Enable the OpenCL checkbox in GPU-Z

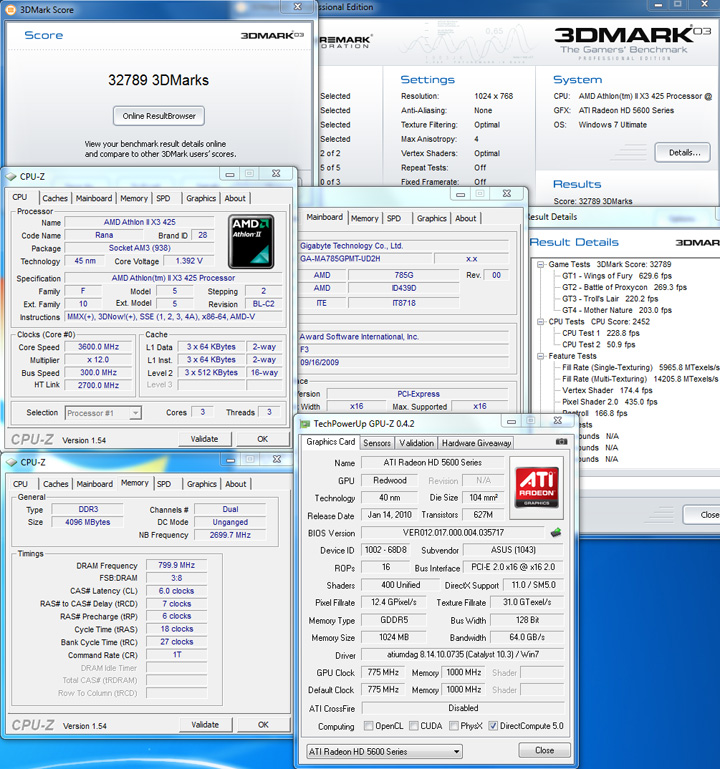pos(369,725)
